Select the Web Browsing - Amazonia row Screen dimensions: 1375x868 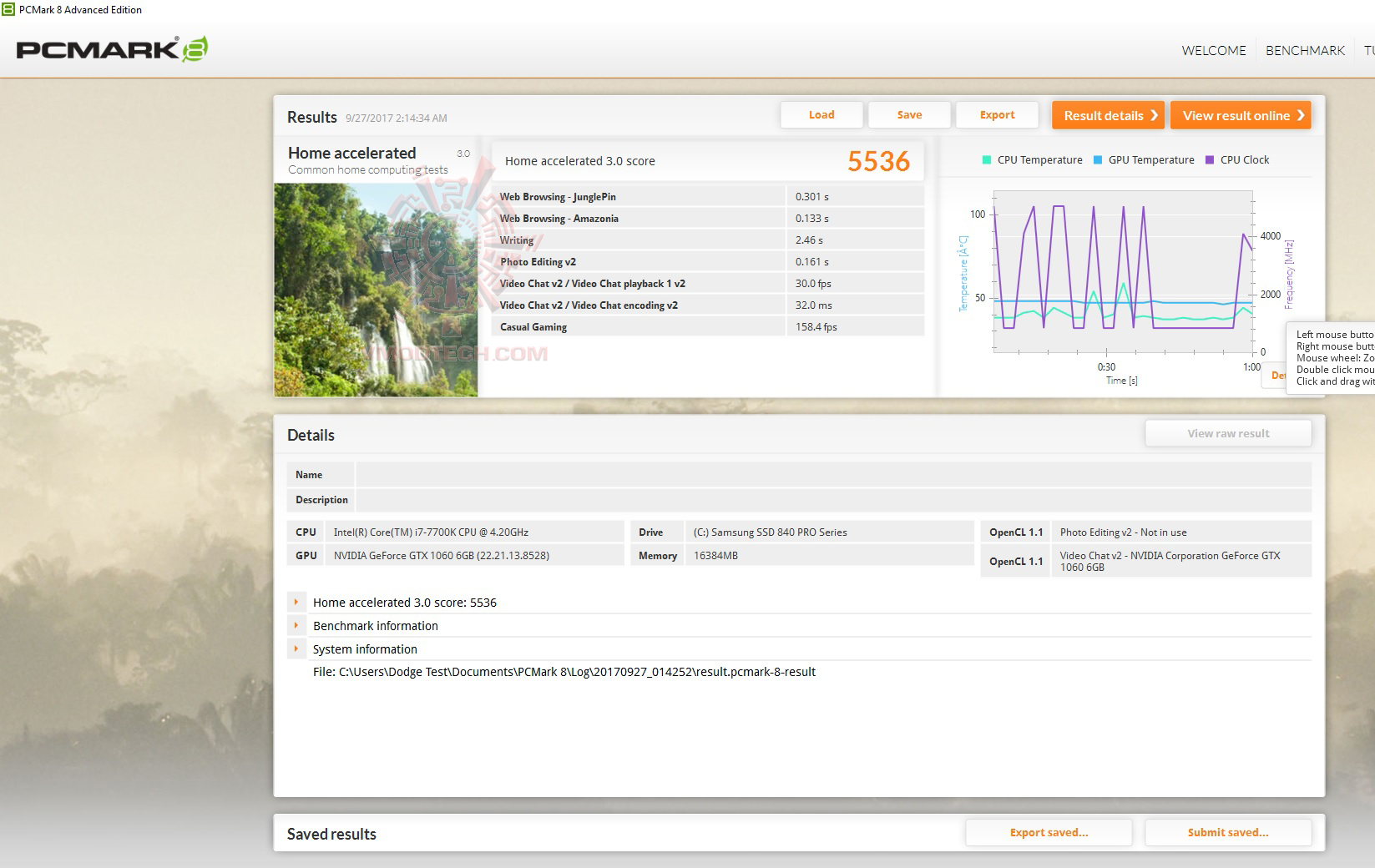pyautogui.click(x=708, y=218)
